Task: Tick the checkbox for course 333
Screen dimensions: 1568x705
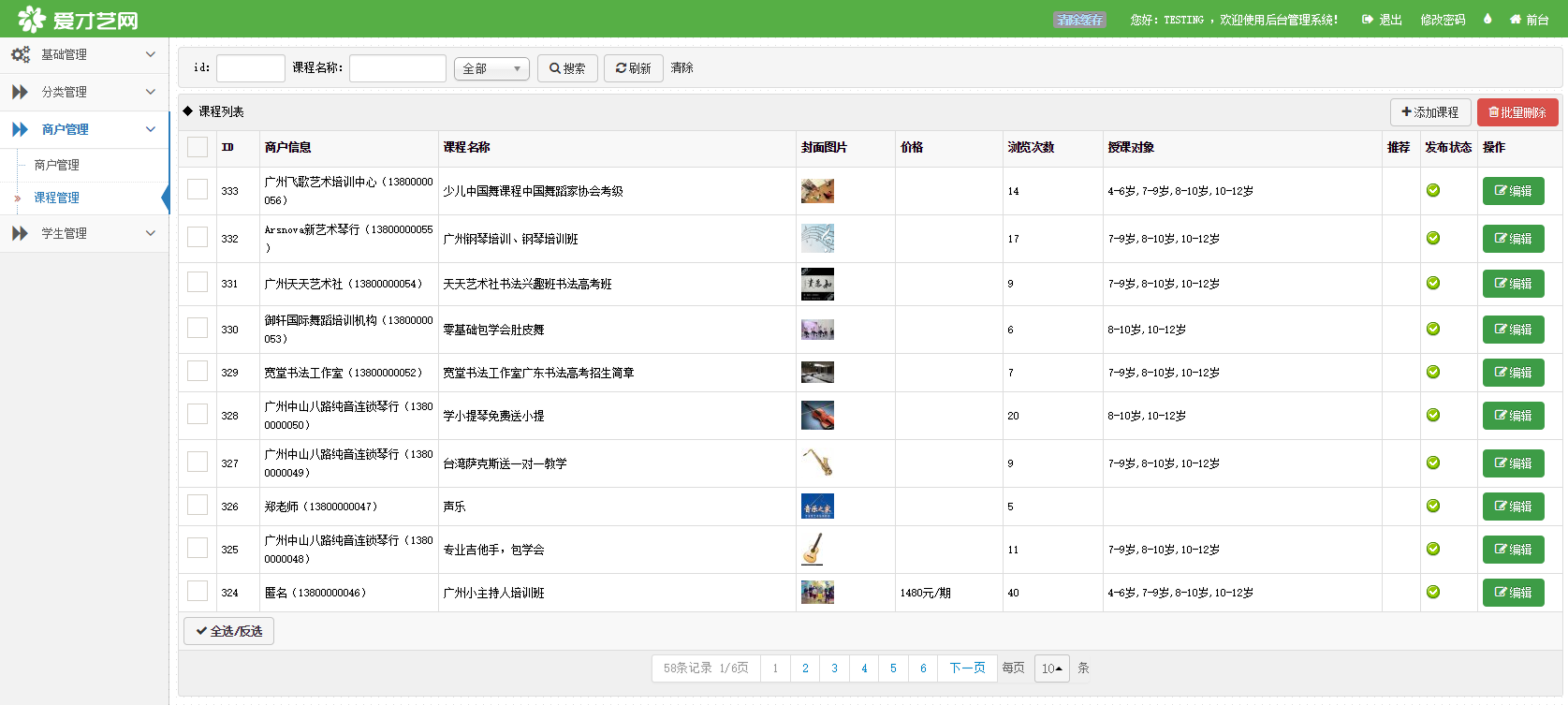Action: [198, 189]
